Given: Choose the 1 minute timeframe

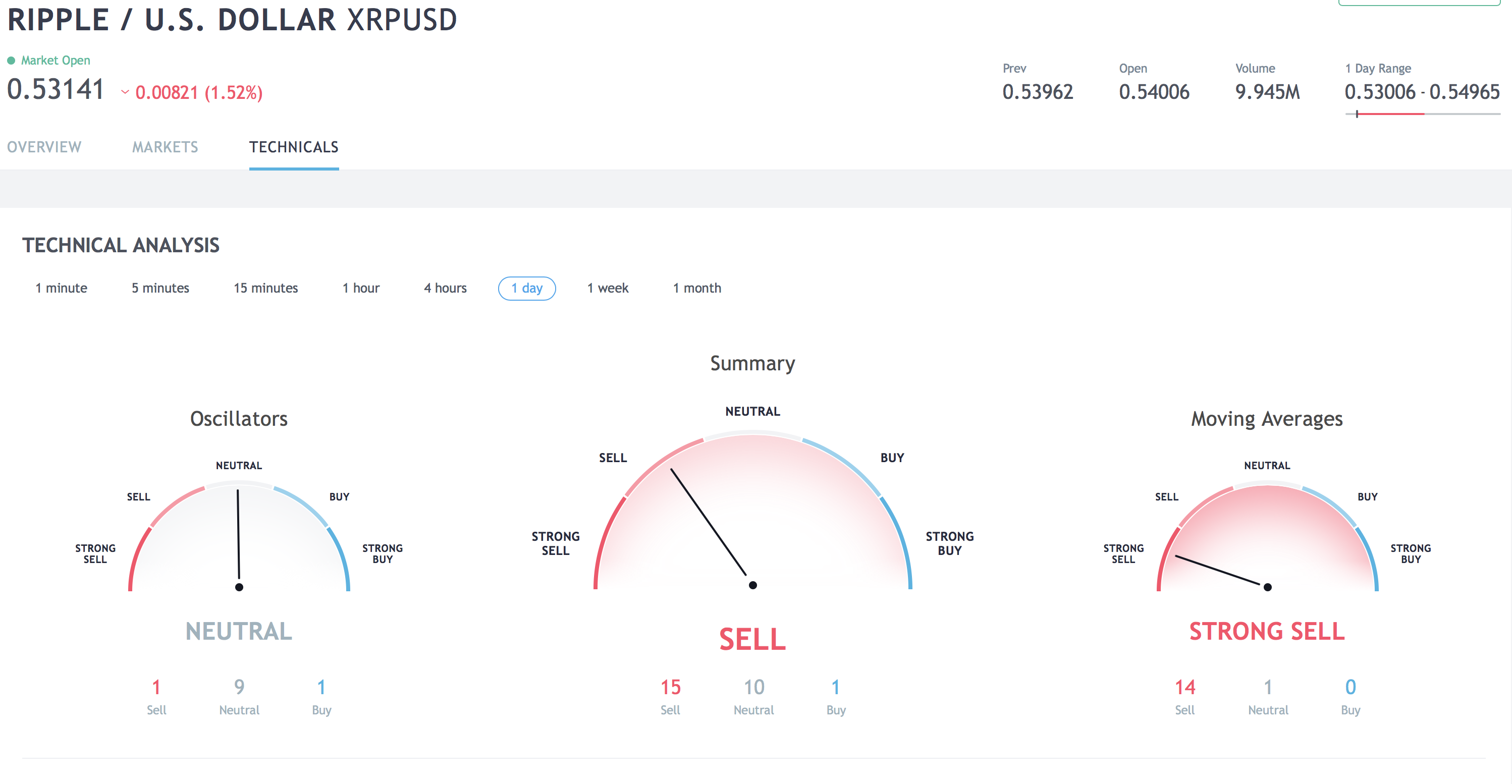Looking at the screenshot, I should tap(61, 288).
